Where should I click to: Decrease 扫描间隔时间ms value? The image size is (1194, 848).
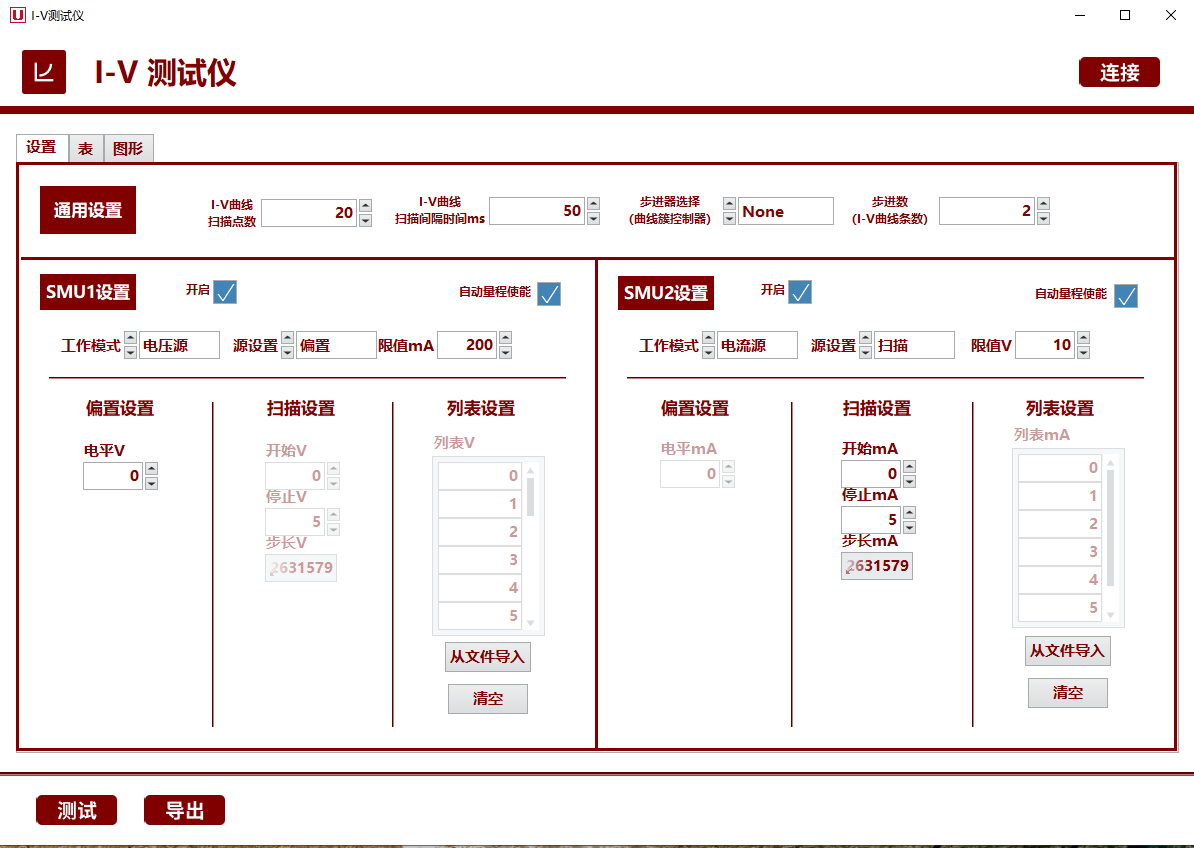[593, 218]
